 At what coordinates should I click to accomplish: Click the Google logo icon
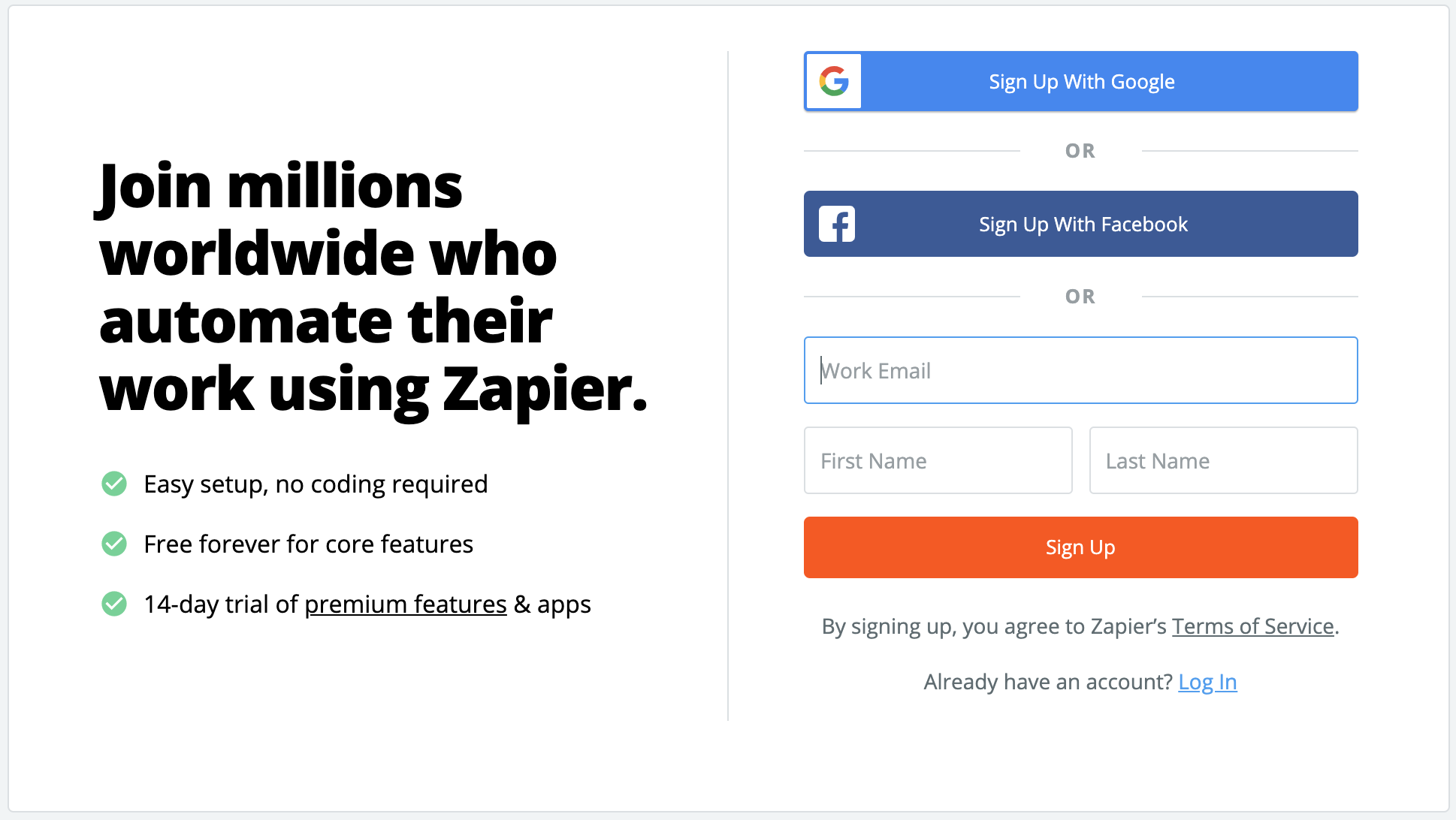tap(834, 81)
